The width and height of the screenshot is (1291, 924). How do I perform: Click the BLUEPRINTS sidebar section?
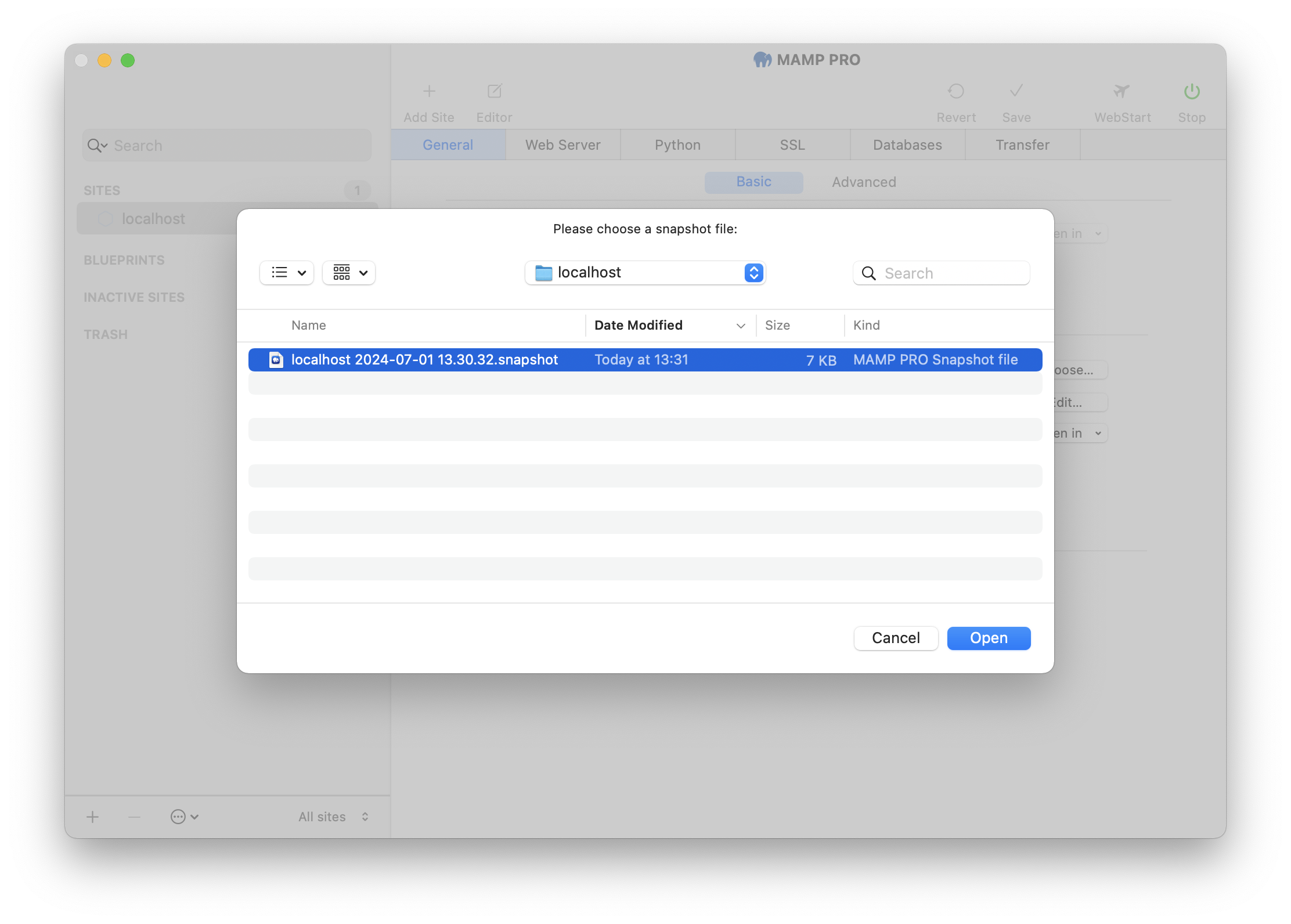pos(124,260)
